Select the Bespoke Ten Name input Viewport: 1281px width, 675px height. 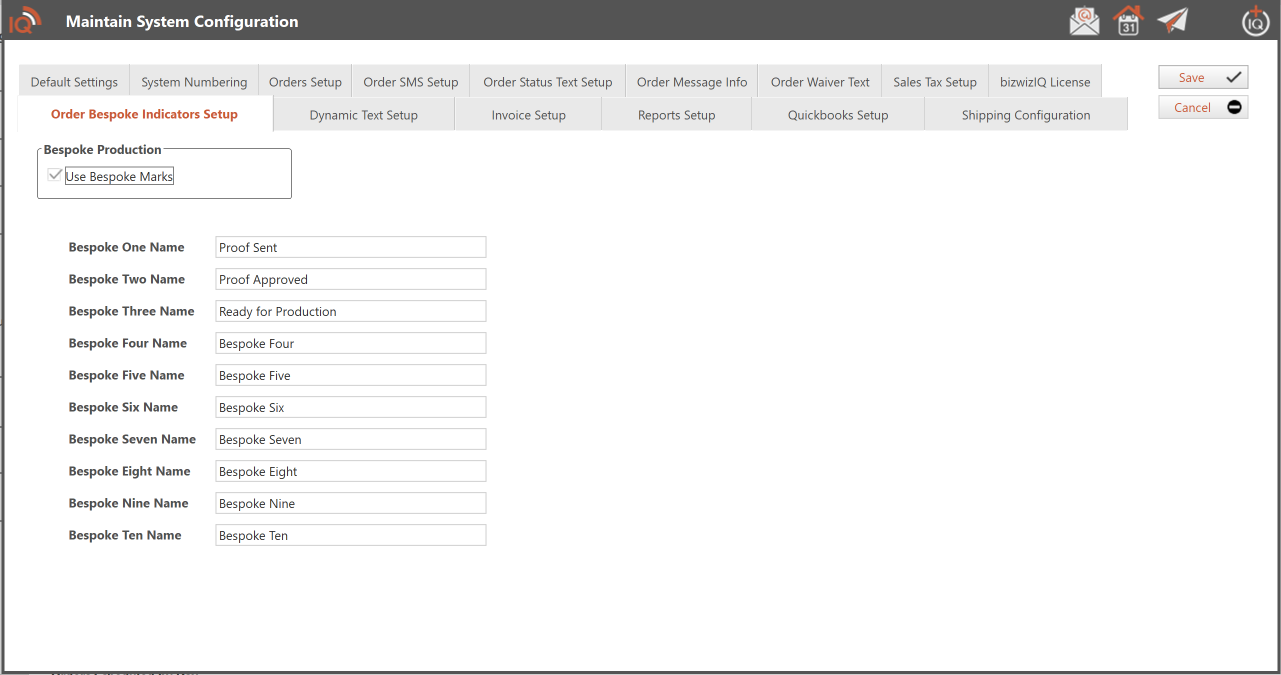pyautogui.click(x=350, y=535)
